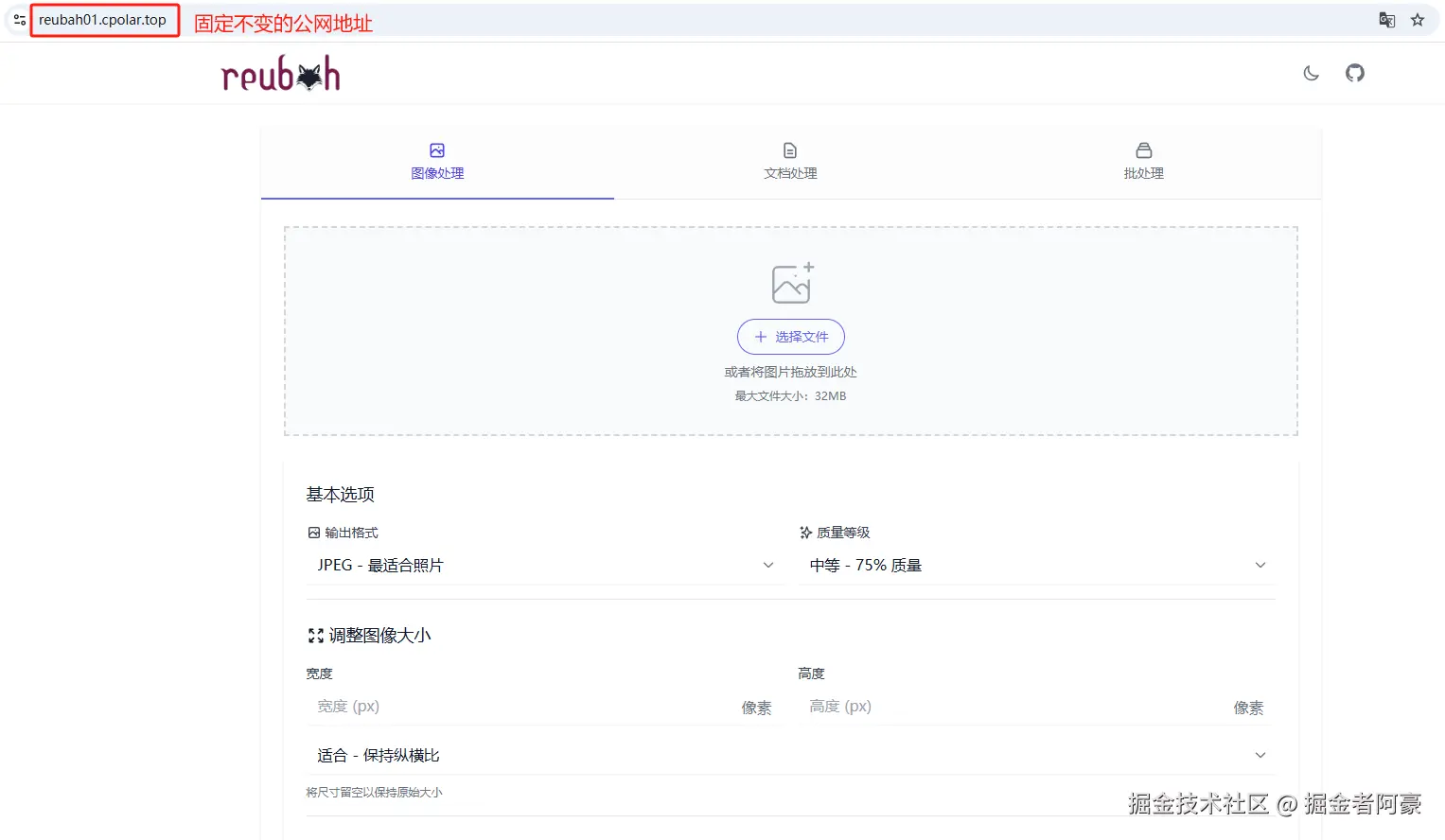Click the 高度 label above the height field

tap(812, 674)
